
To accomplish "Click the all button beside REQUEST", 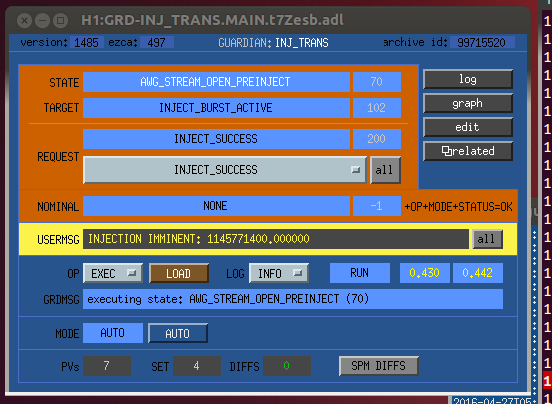I will (385, 170).
